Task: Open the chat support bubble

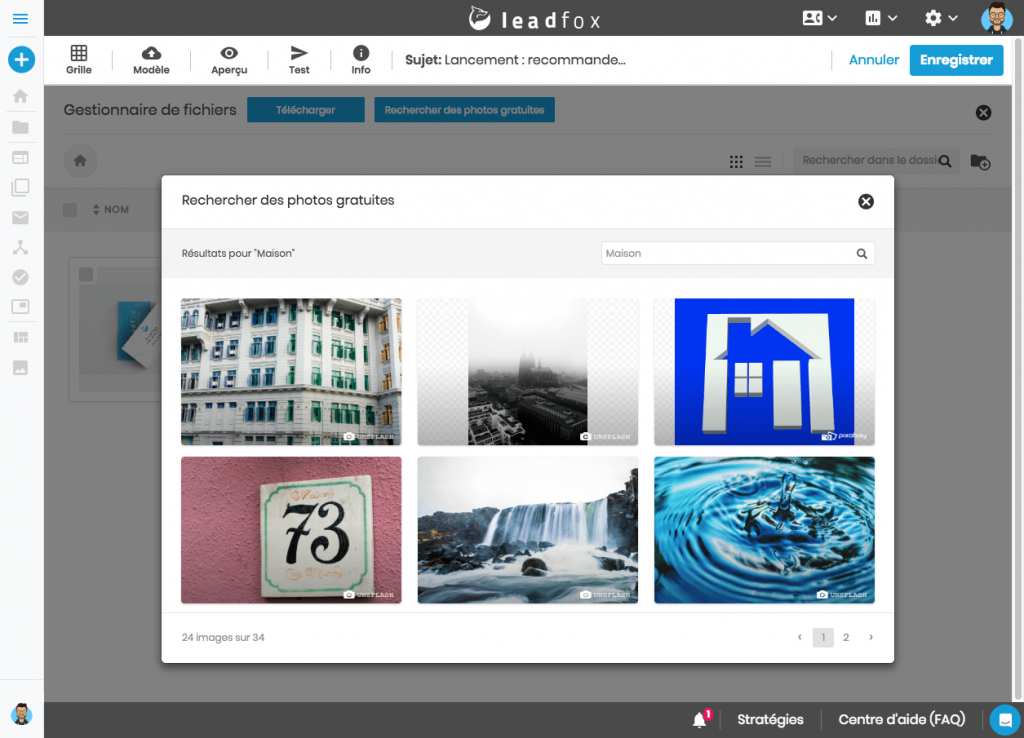Action: (1005, 720)
